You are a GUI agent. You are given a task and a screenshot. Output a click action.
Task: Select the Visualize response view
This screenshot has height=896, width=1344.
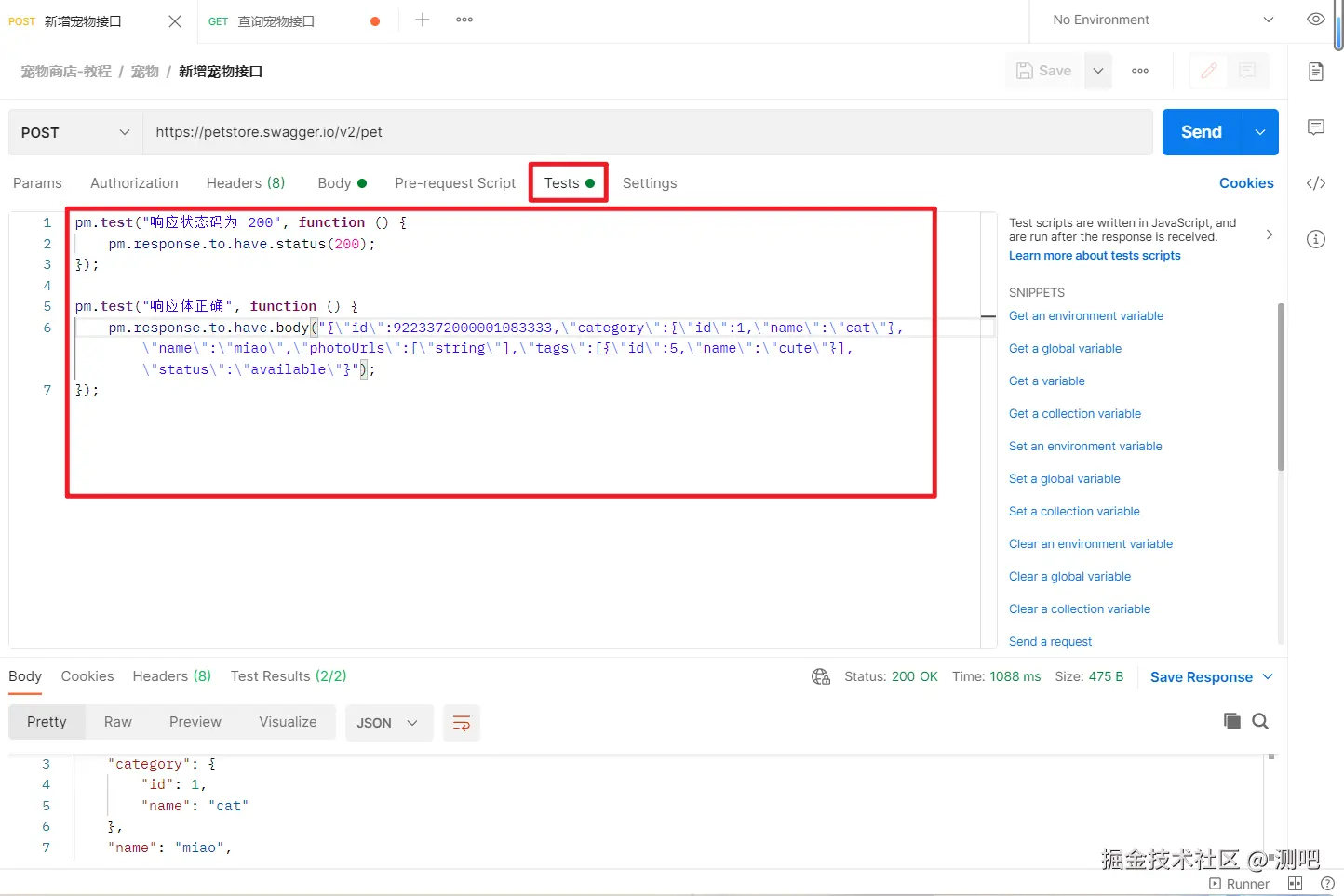click(288, 722)
